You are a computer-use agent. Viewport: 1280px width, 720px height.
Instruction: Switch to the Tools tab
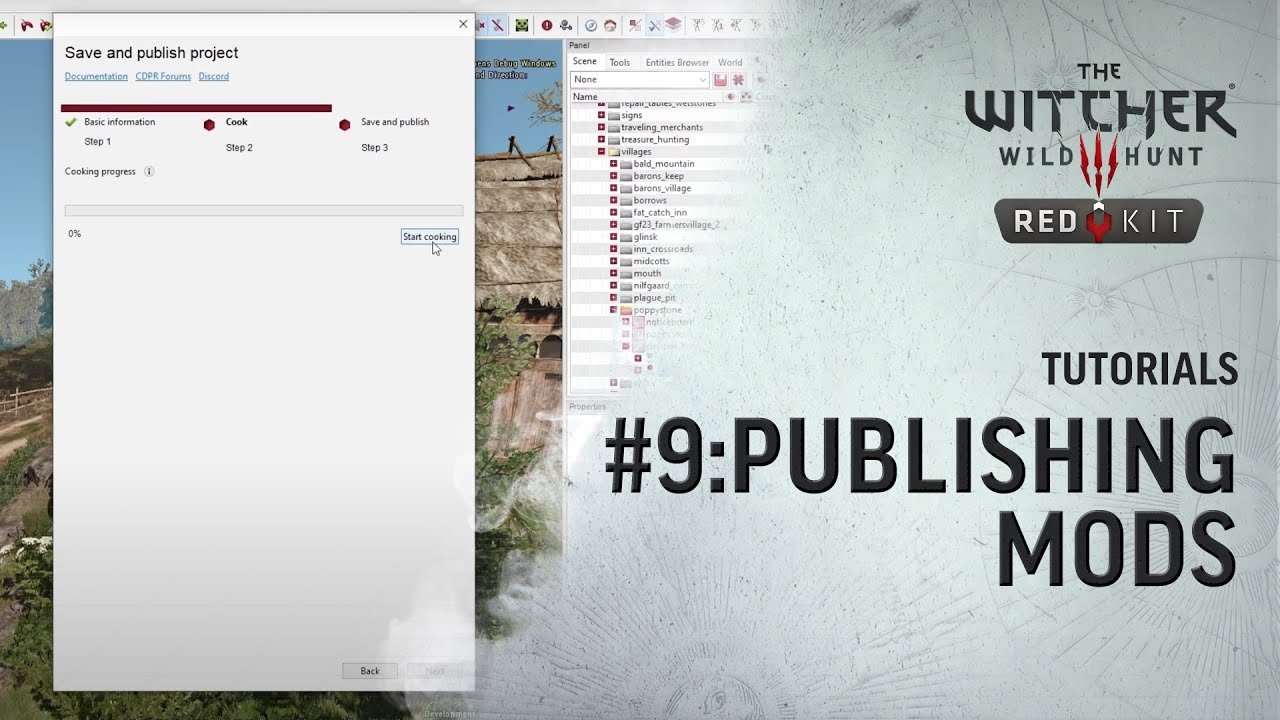(620, 62)
